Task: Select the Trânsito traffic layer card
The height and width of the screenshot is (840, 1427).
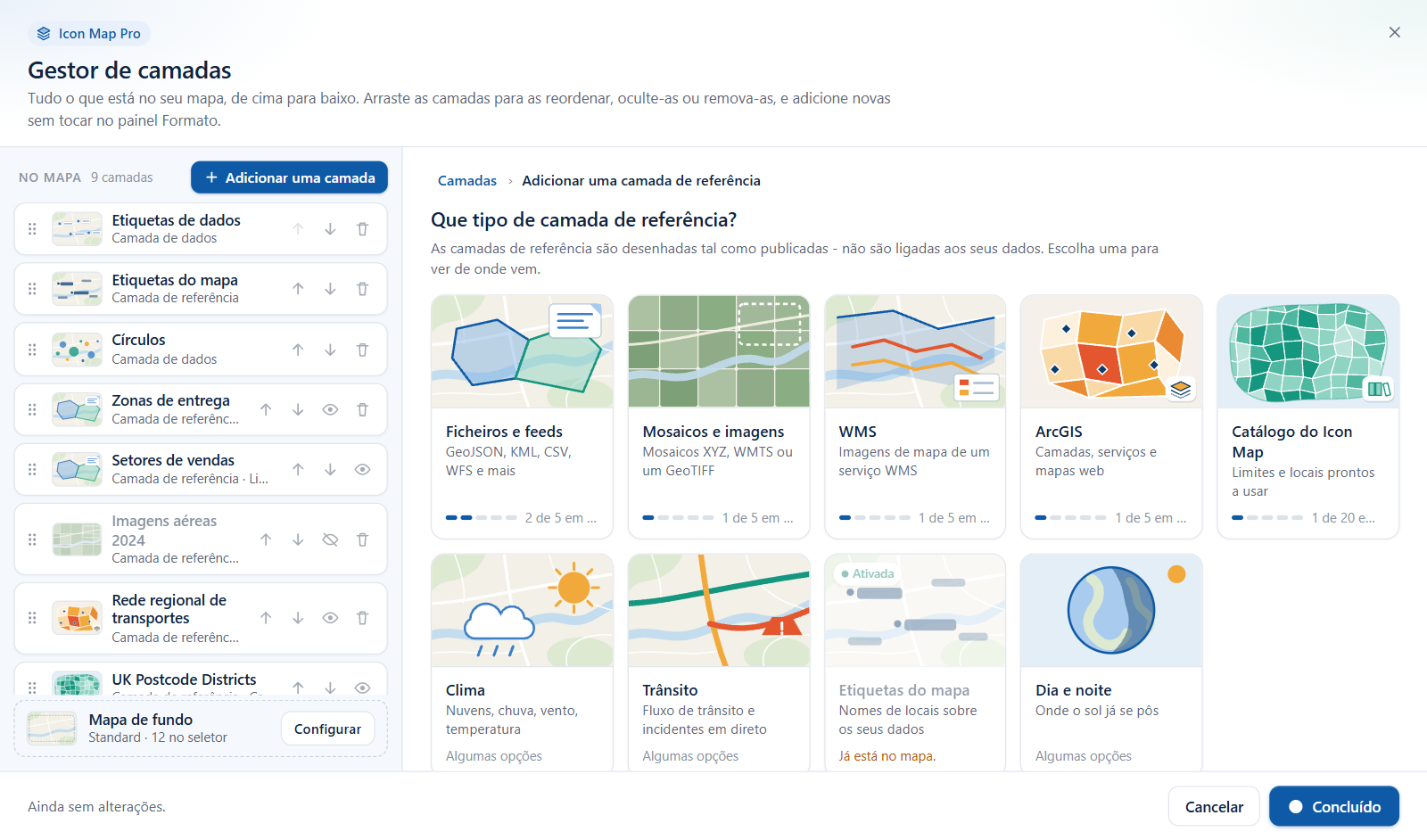Action: tap(719, 663)
